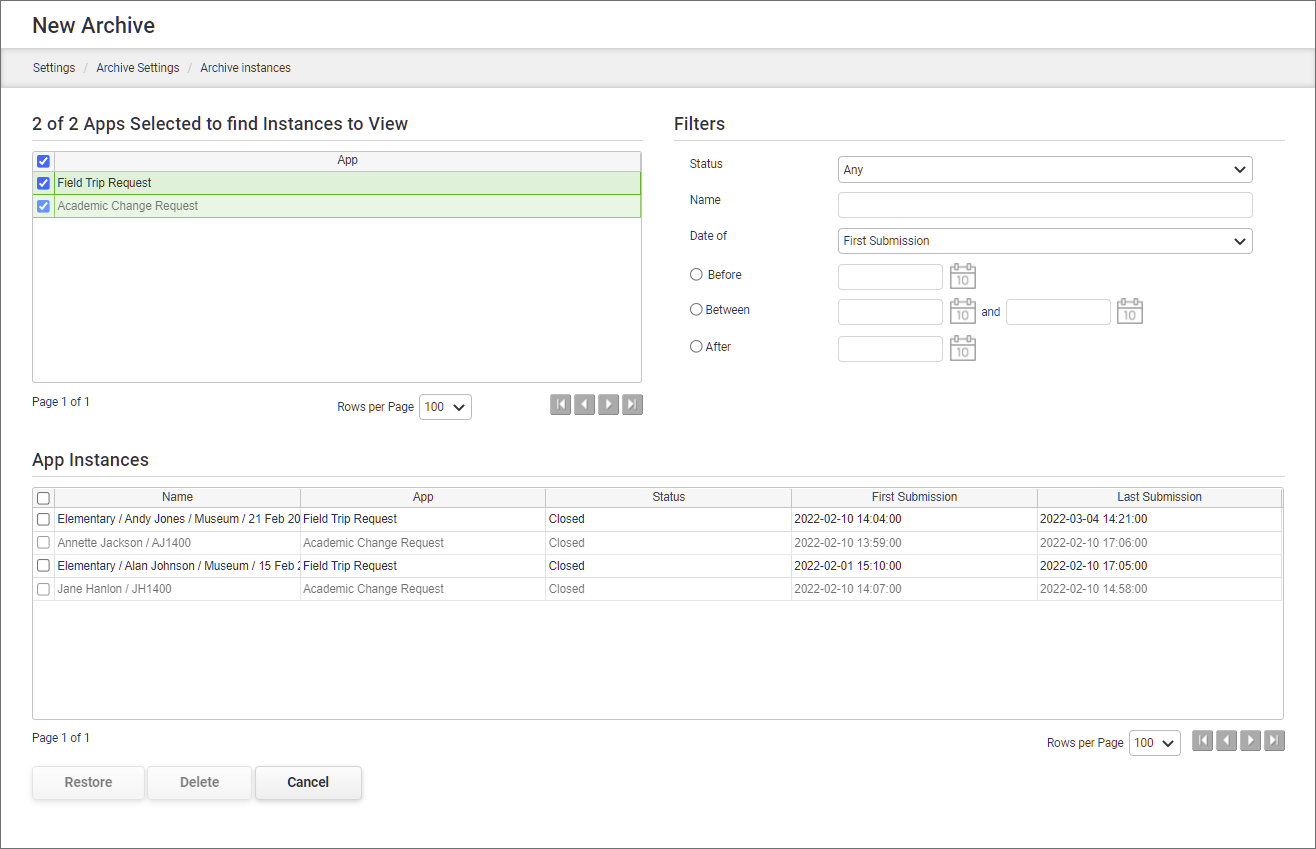The height and width of the screenshot is (849, 1316).
Task: Uncheck the Academic Change Request app
Action: 43,206
